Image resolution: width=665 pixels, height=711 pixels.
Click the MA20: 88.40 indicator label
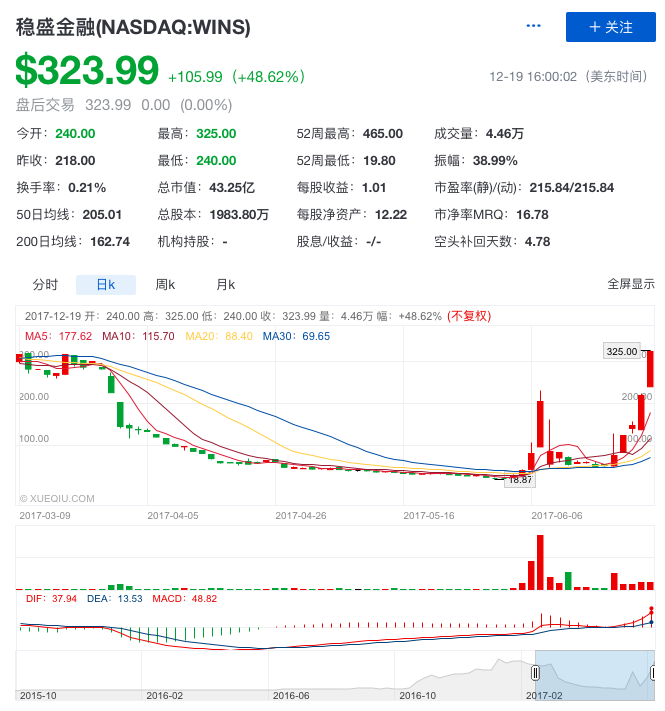219,336
